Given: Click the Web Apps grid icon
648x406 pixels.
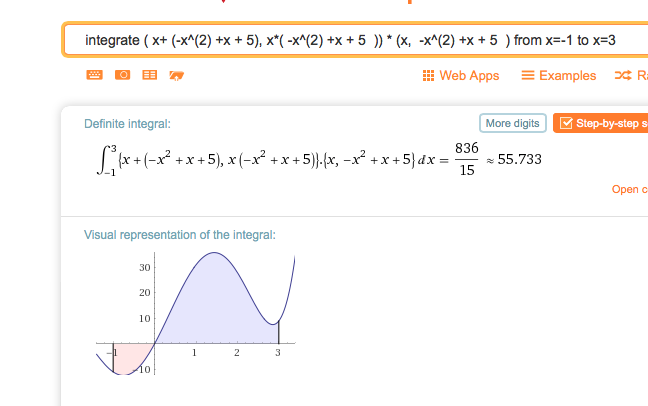Looking at the screenshot, I should [x=428, y=76].
